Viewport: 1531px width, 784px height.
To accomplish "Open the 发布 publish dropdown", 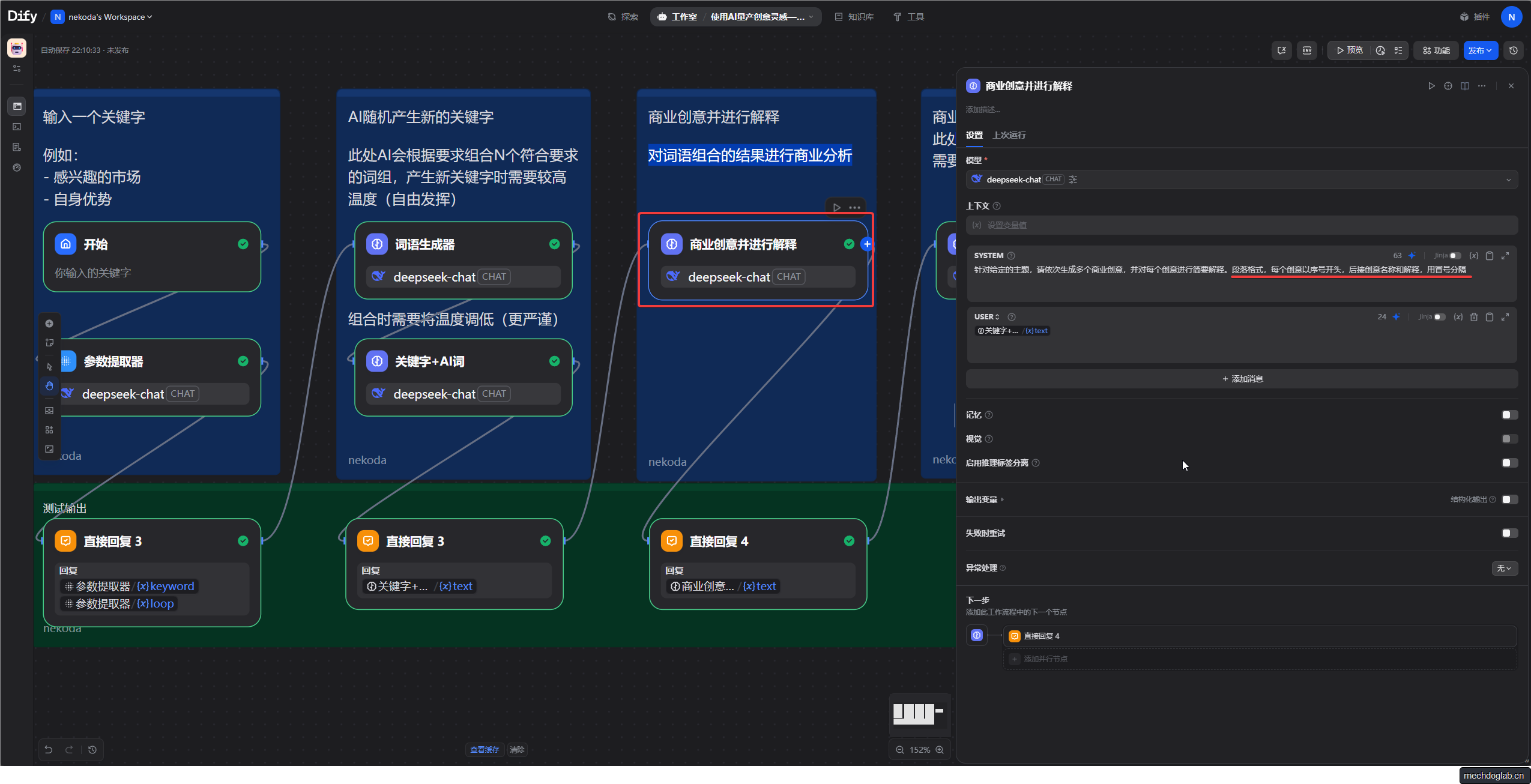I will [x=1480, y=50].
